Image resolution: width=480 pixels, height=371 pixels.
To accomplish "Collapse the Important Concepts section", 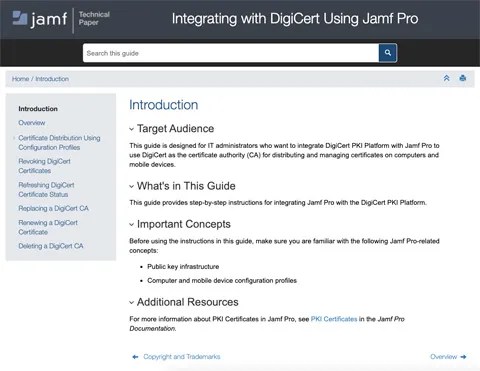I will [132, 225].
